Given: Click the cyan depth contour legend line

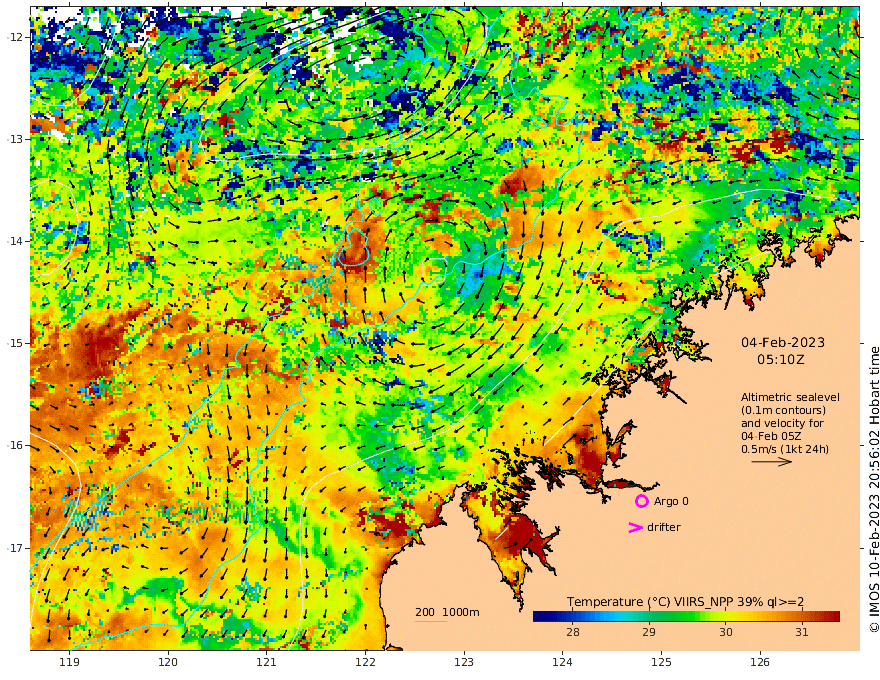Looking at the screenshot, I should click(431, 621).
